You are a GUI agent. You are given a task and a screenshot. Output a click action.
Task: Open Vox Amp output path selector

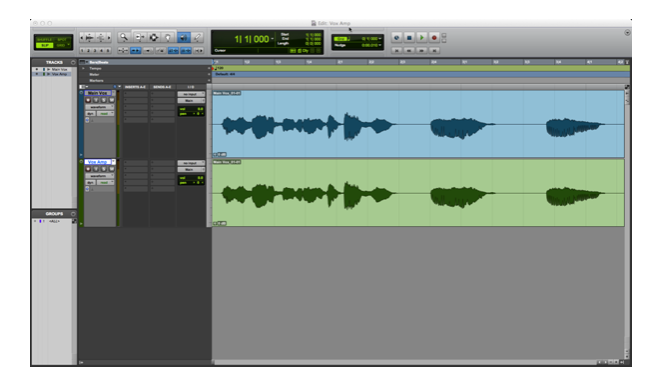[x=191, y=170]
